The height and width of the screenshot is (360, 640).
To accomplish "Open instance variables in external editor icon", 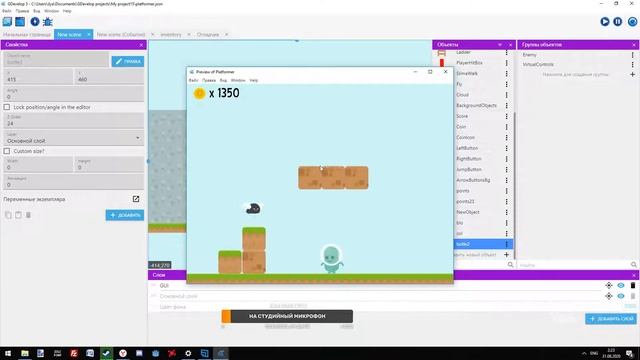I will [136, 199].
